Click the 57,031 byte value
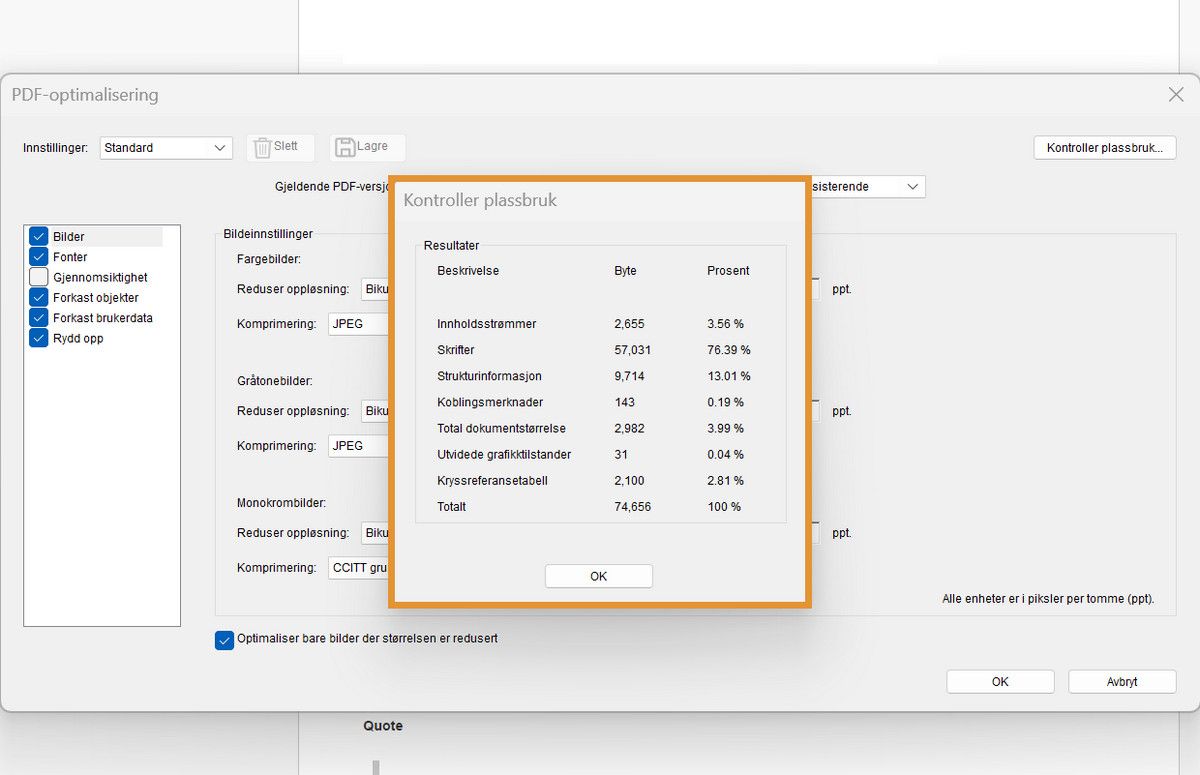The width and height of the screenshot is (1200, 775). pos(632,350)
